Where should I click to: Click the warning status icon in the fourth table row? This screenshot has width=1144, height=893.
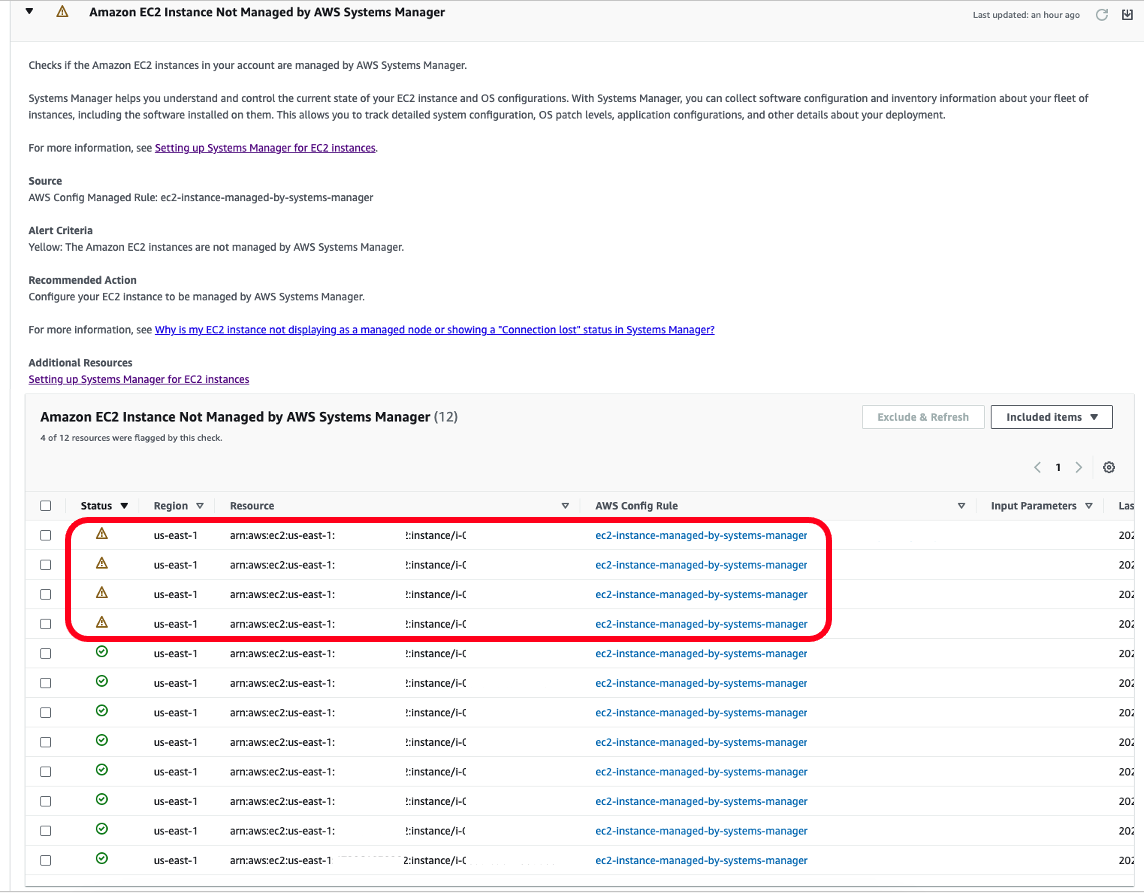point(102,622)
